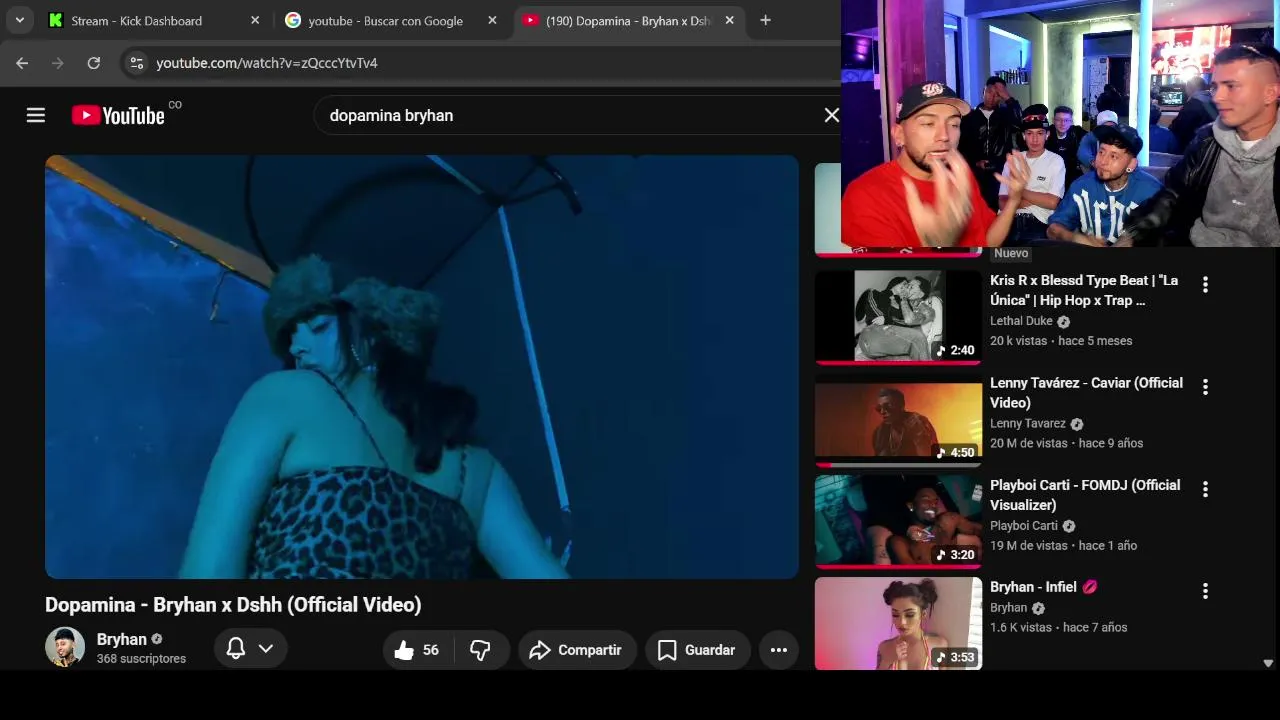The image size is (1280, 720).
Task: Open Playboi Carti FOMDJ thumbnail
Action: (898, 521)
